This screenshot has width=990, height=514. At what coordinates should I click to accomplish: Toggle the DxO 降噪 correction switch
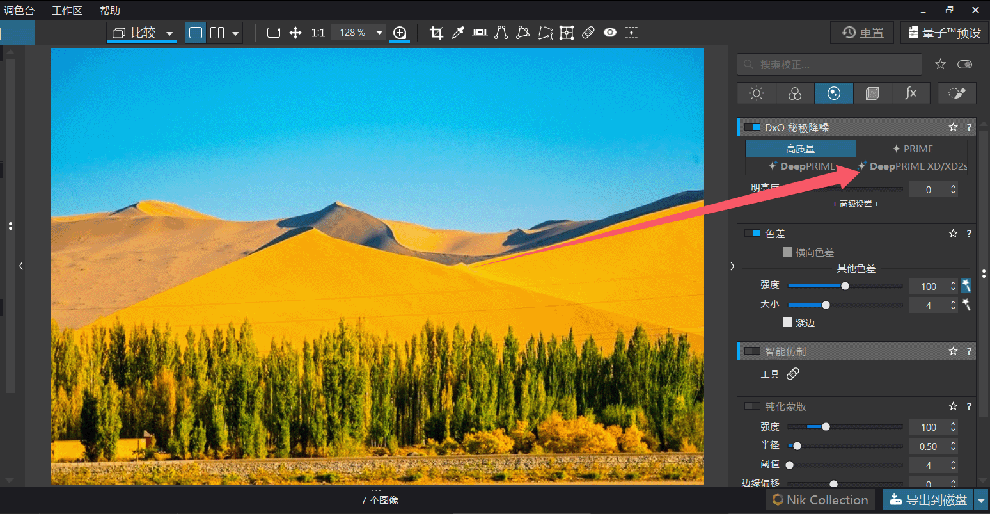(752, 128)
